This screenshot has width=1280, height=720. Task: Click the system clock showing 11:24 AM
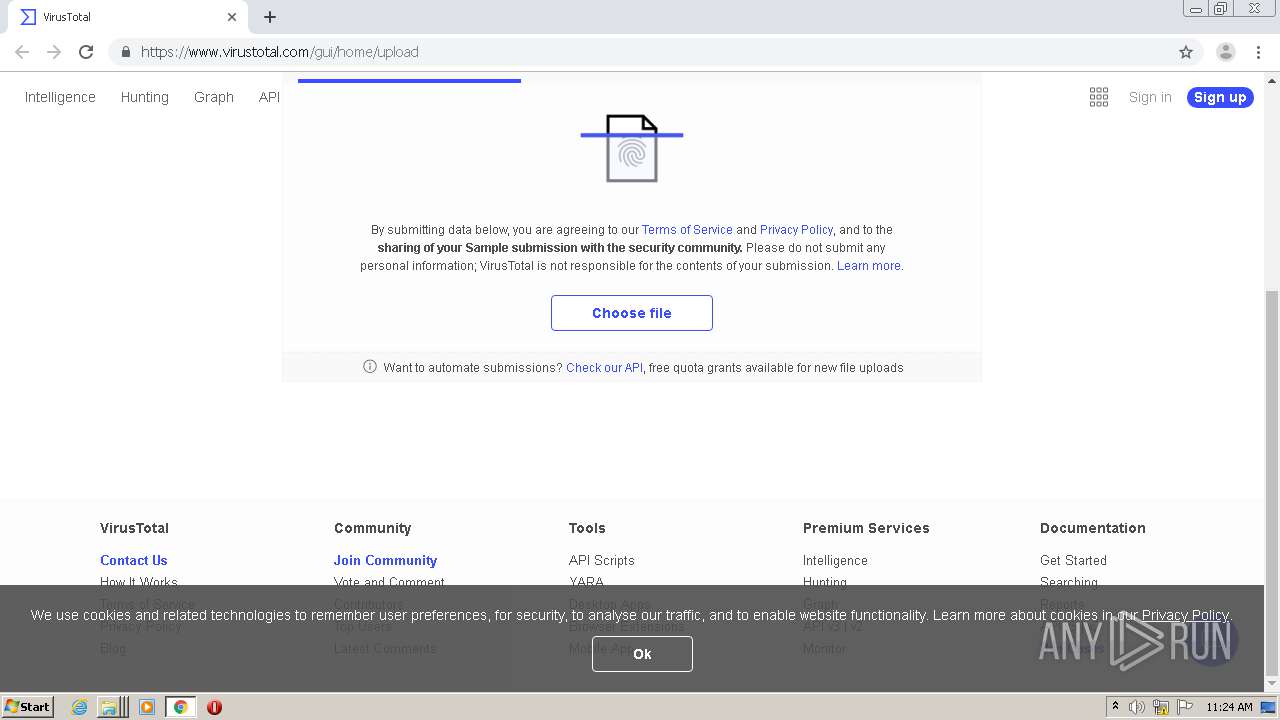[1229, 707]
